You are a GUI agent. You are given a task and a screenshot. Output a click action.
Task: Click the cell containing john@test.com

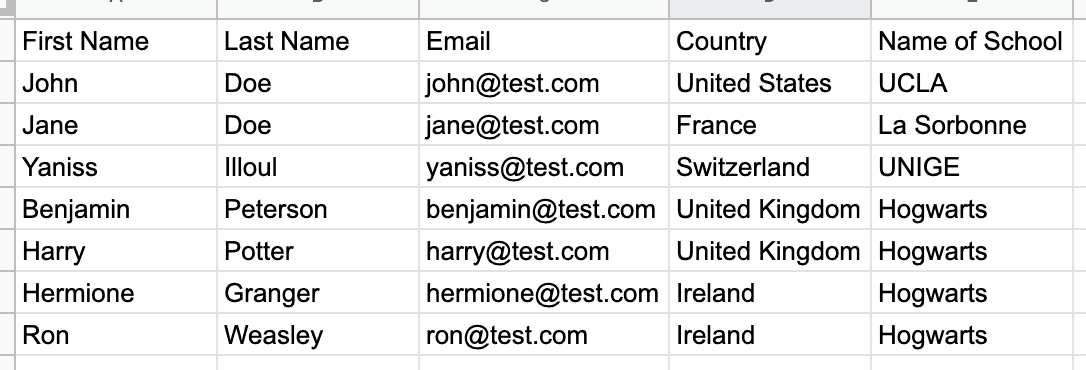(x=544, y=83)
